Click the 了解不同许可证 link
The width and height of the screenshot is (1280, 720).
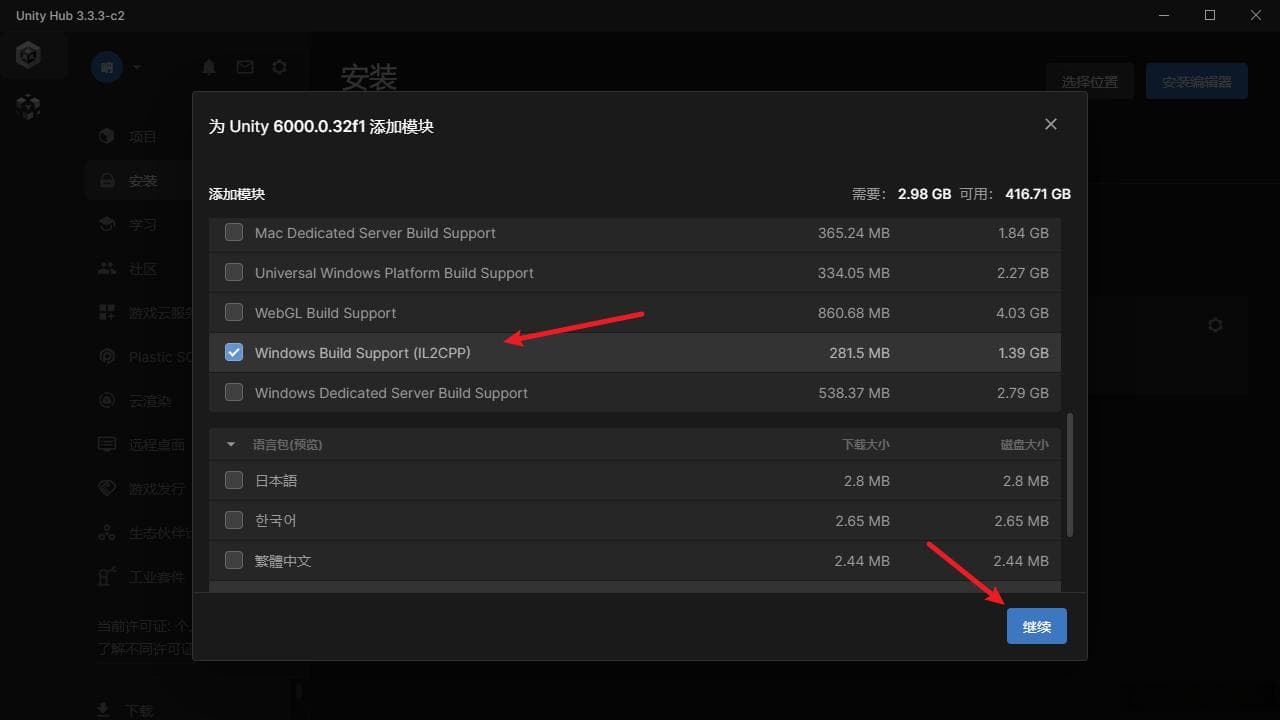pos(144,649)
